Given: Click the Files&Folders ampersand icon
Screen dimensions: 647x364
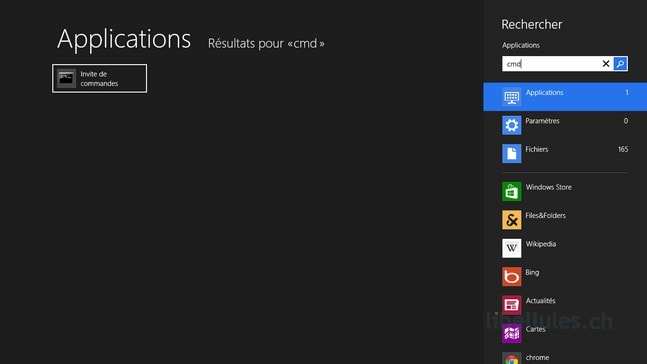Looking at the screenshot, I should click(512, 220).
